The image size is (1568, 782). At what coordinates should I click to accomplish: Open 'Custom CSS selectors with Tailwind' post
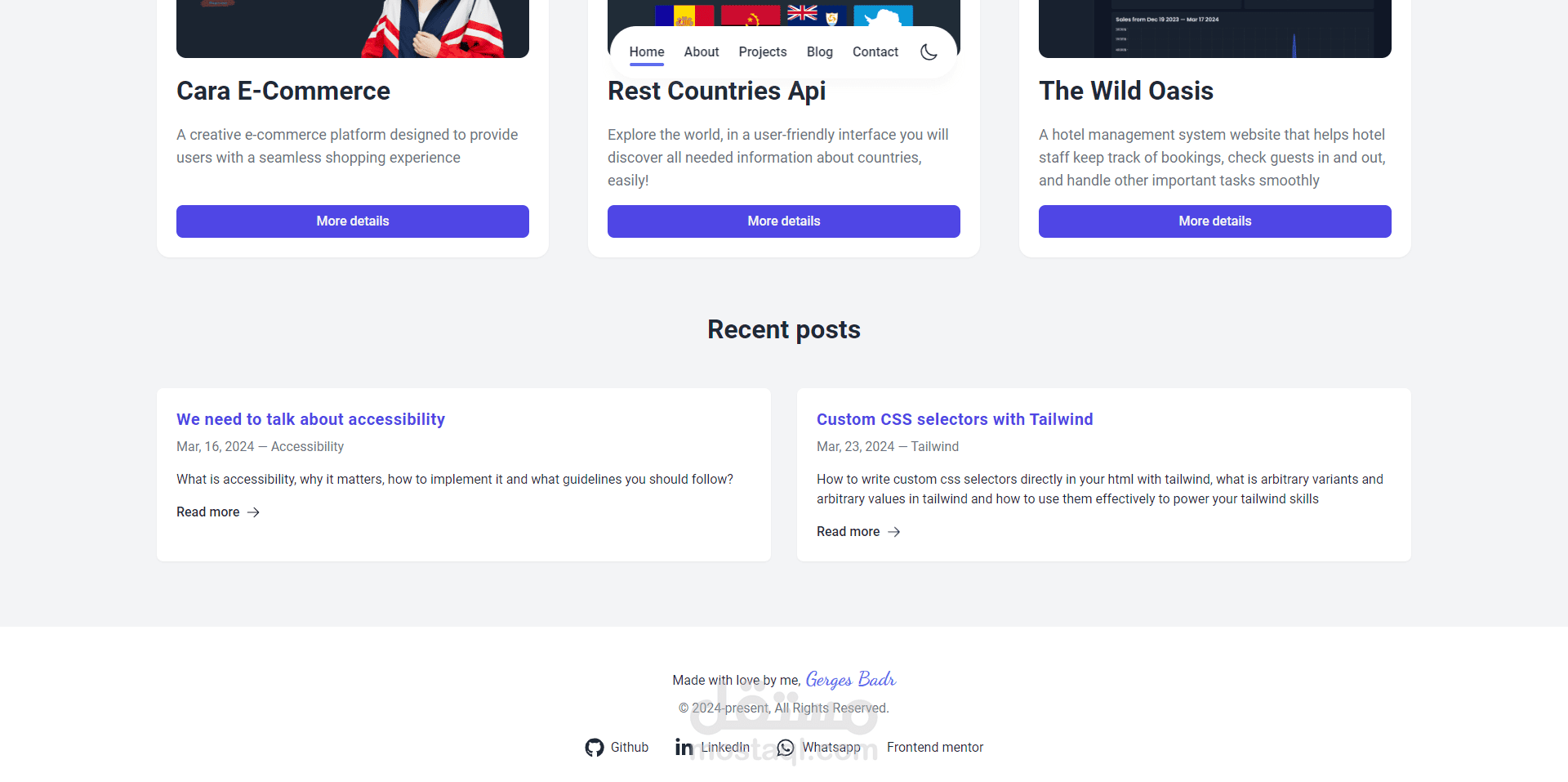(955, 419)
